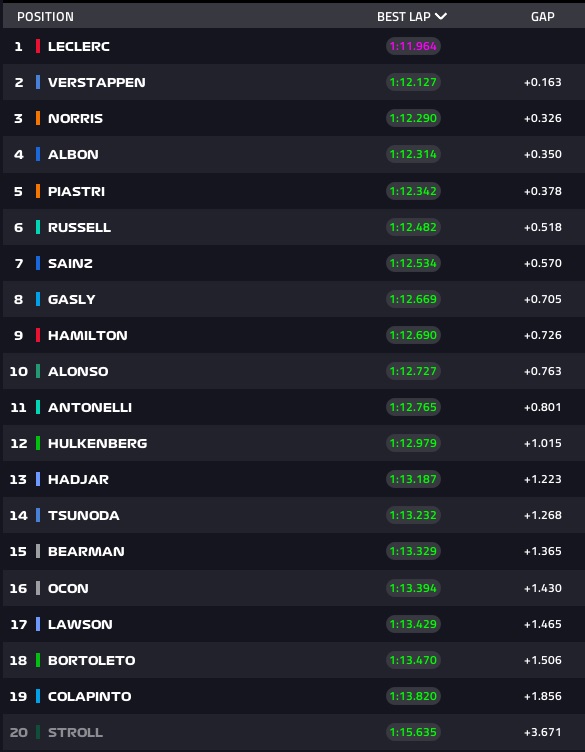Click Hamilton's 1:12.690 best lap
Screen dimensions: 585x752
click(413, 335)
